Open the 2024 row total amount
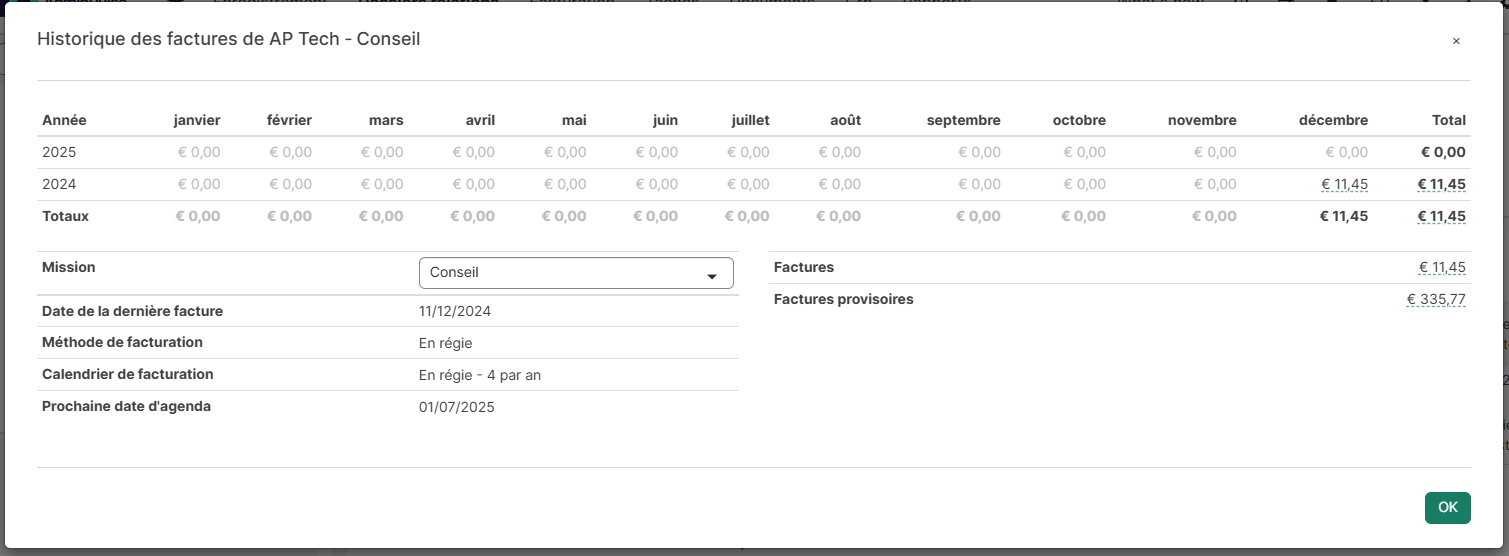The width and height of the screenshot is (1509, 556). point(1441,184)
